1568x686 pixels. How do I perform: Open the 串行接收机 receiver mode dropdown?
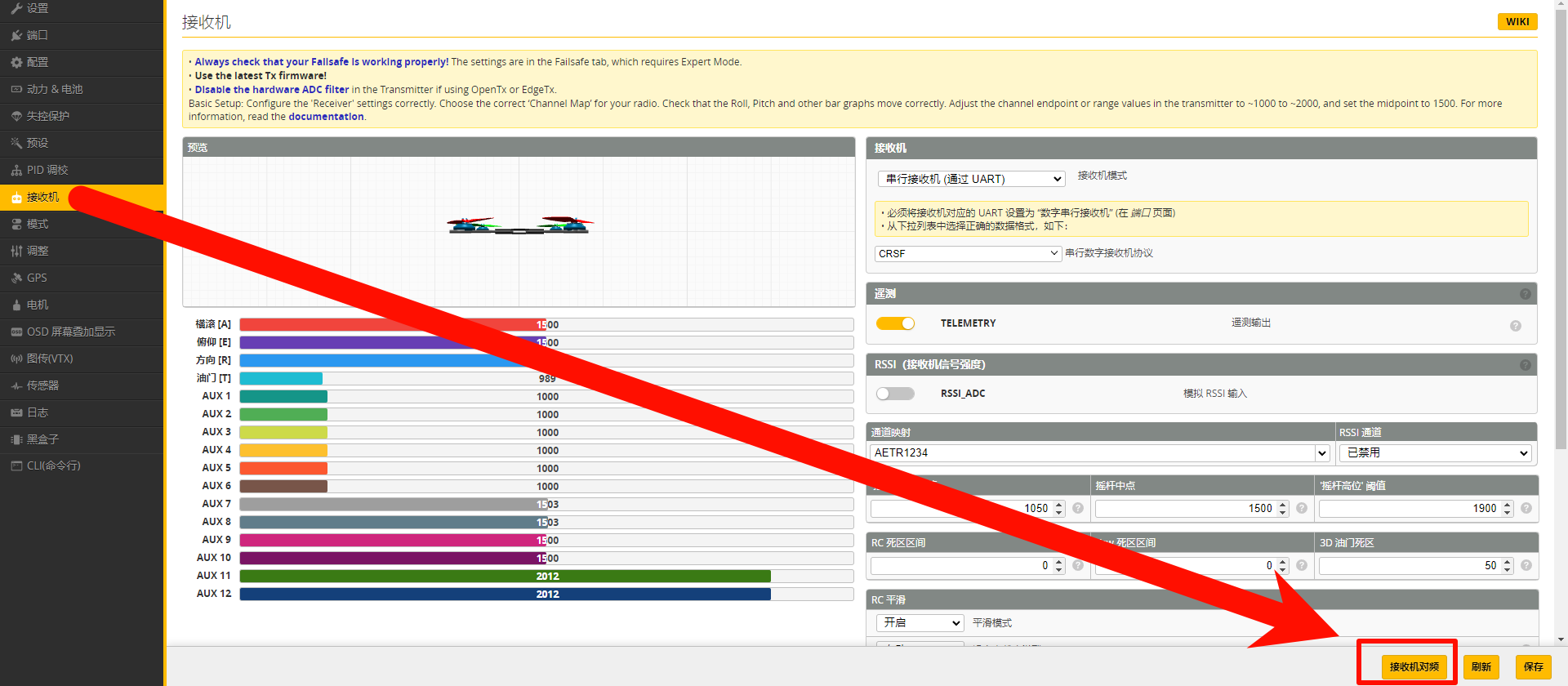coord(971,179)
